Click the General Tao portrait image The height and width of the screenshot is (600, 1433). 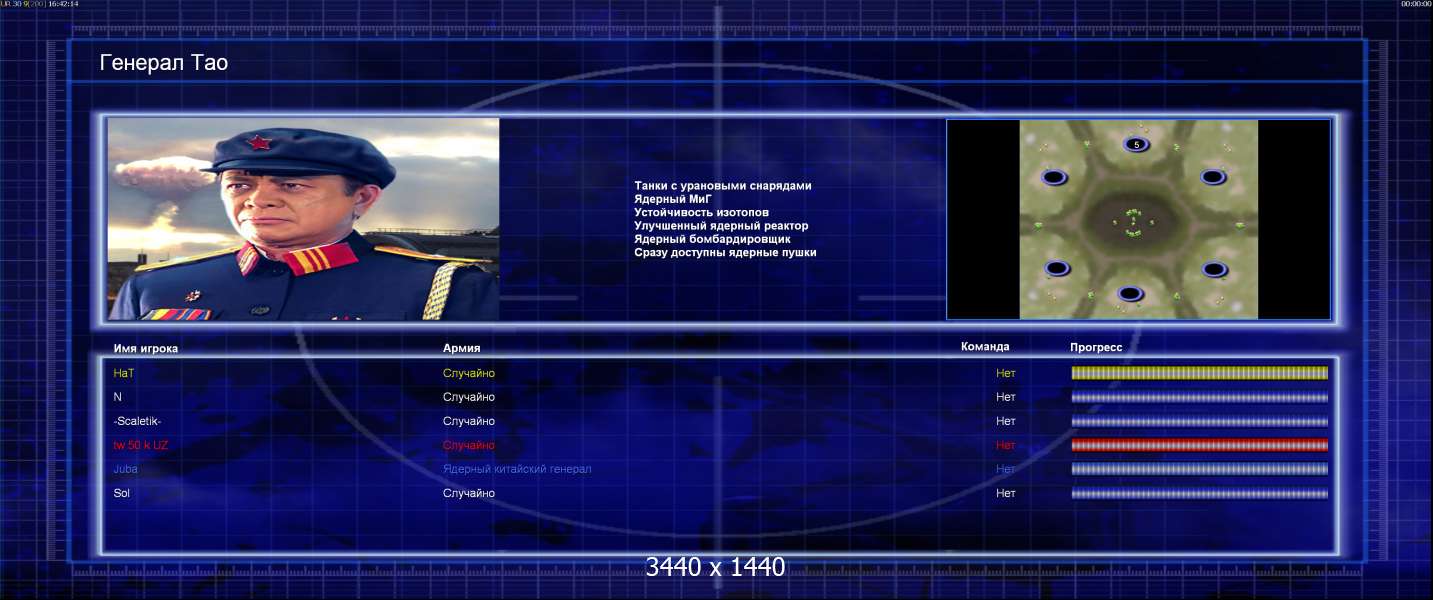pos(303,219)
